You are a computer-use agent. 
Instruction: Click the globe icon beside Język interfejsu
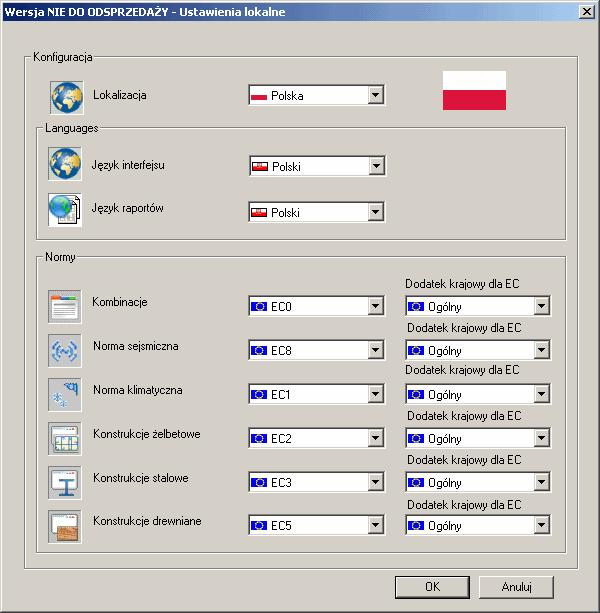(65, 163)
